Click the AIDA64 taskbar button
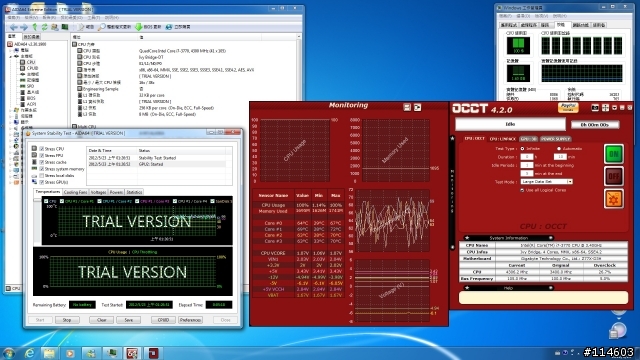This screenshot has height=360, width=640. [x=132, y=353]
